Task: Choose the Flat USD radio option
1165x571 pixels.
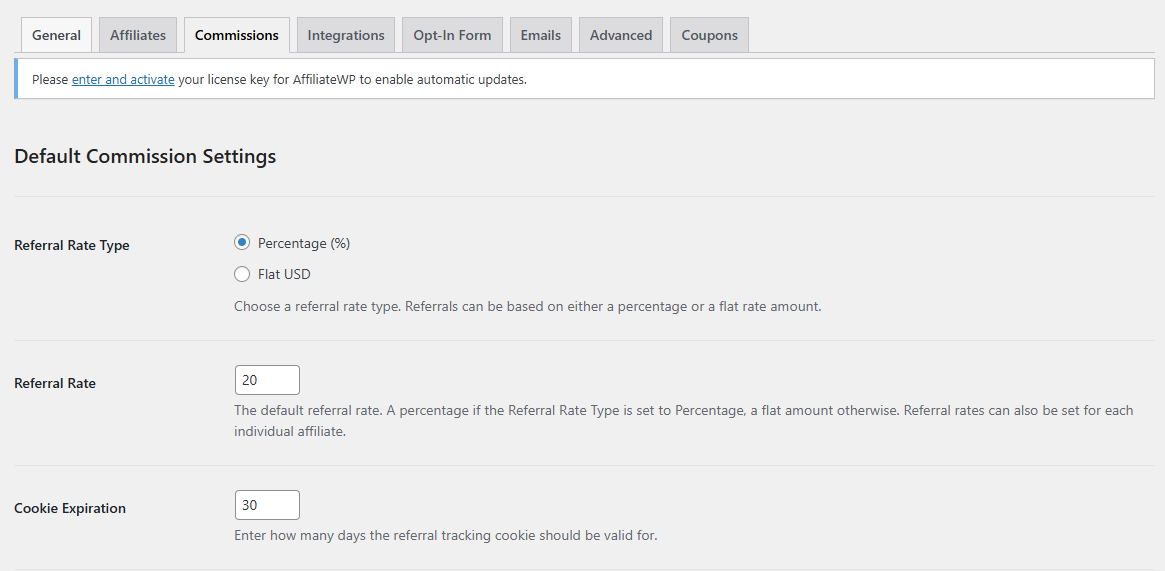Action: click(x=241, y=274)
